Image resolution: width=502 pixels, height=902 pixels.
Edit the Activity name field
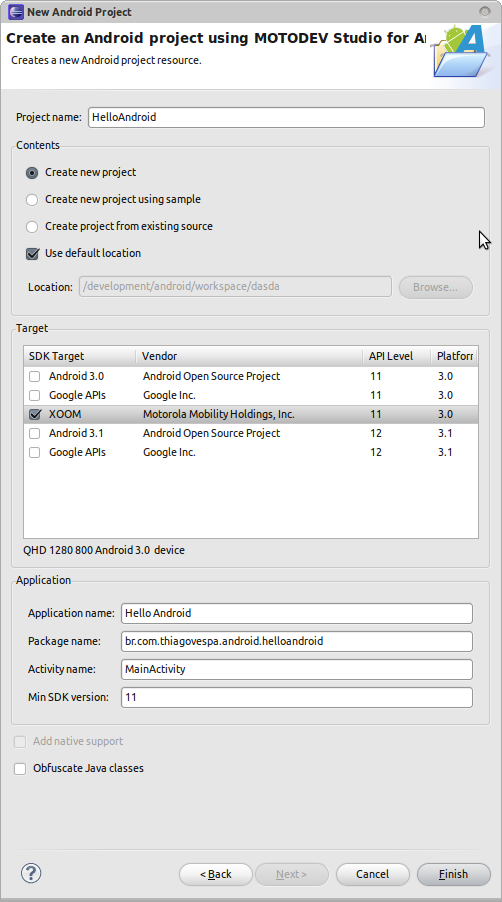click(x=297, y=669)
